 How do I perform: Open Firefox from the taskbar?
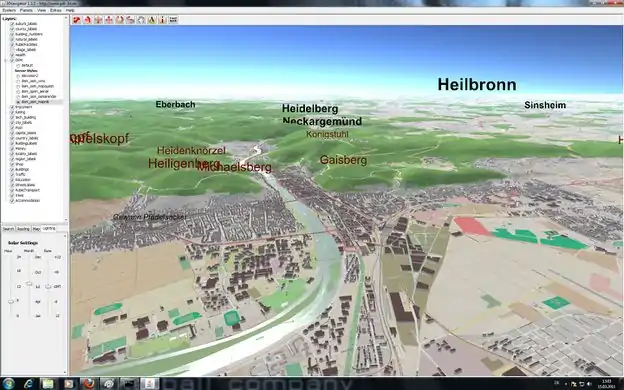click(89, 384)
